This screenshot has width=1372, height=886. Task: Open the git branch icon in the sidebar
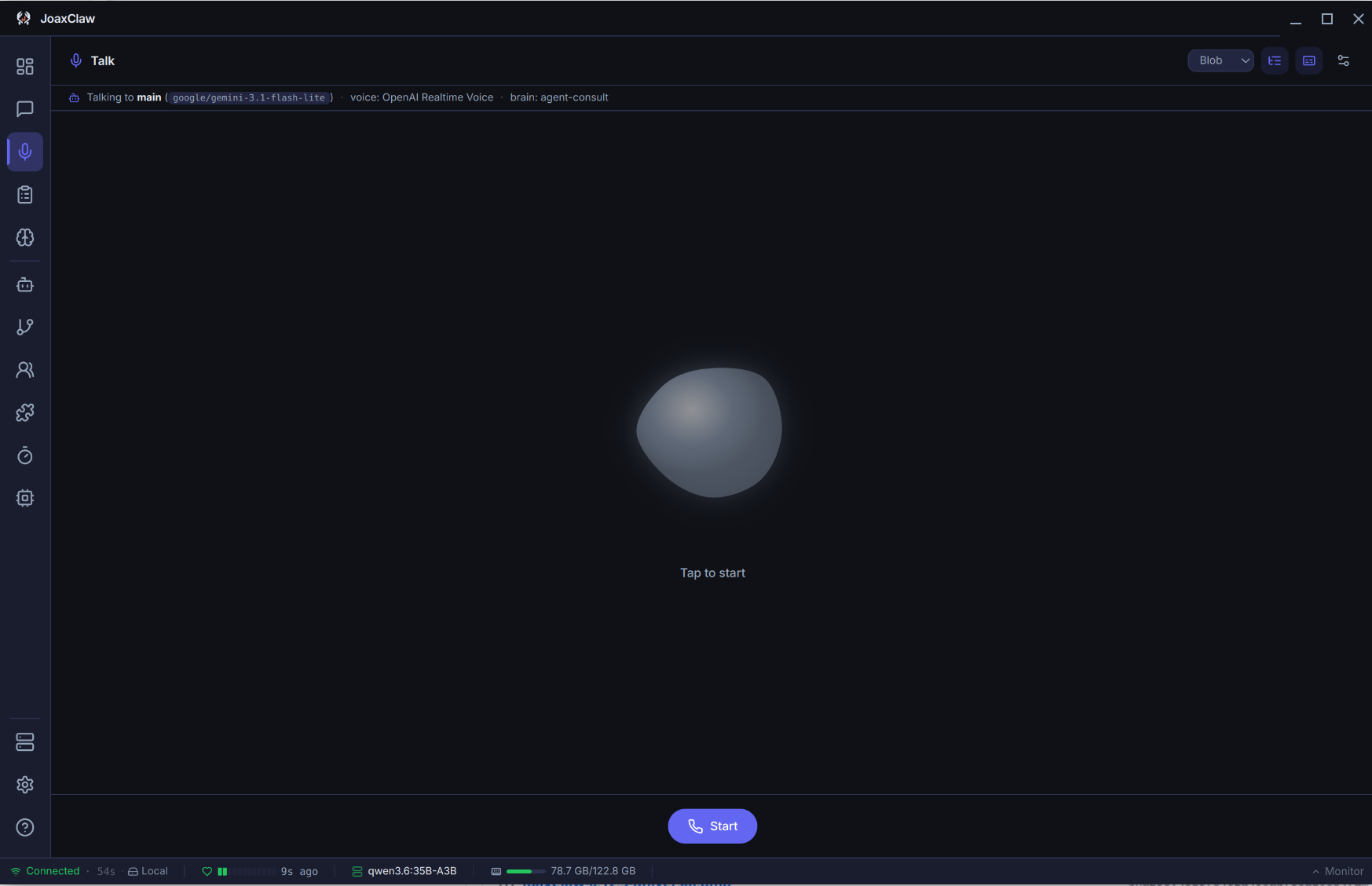(x=25, y=327)
